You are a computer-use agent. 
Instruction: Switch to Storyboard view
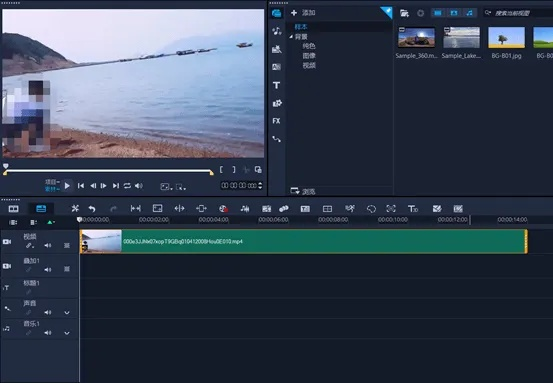pyautogui.click(x=13, y=209)
